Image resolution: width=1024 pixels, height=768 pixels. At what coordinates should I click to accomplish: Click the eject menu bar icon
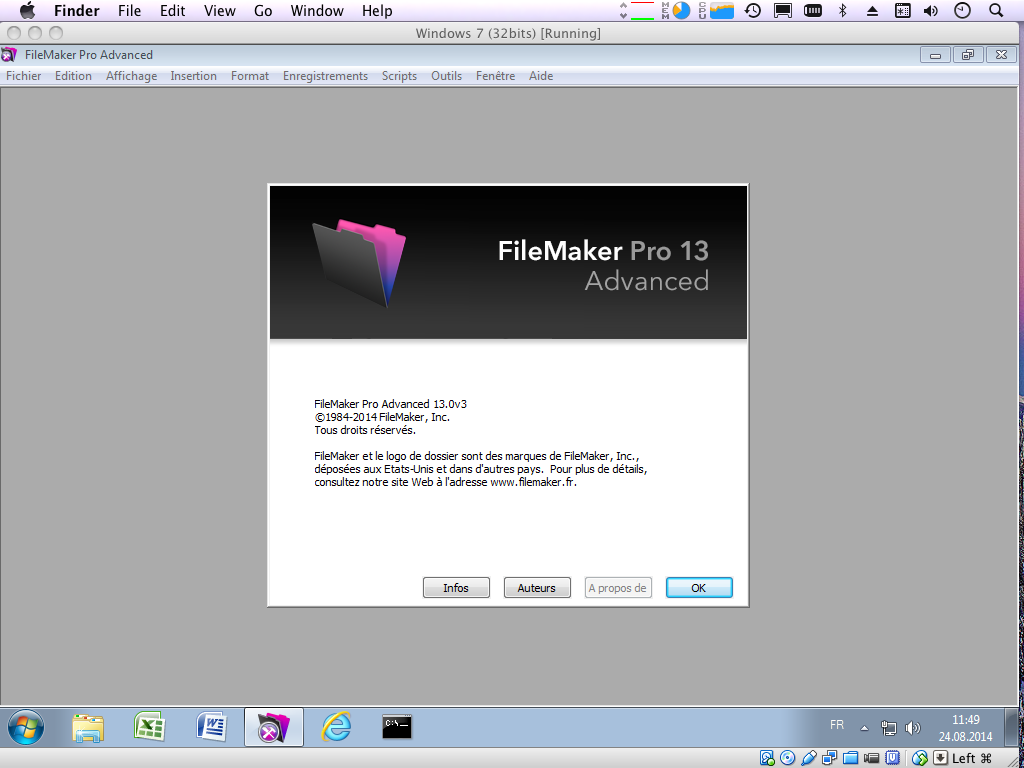pos(872,10)
